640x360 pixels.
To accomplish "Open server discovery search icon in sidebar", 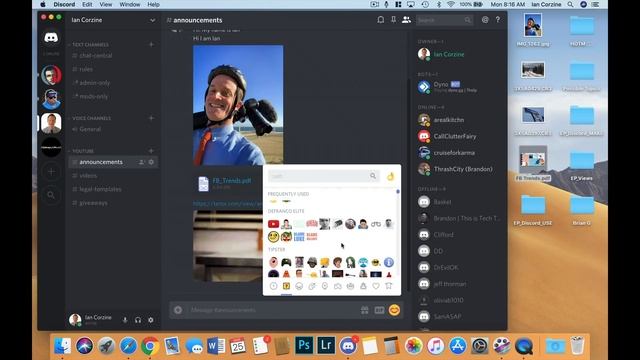I will 51,195.
